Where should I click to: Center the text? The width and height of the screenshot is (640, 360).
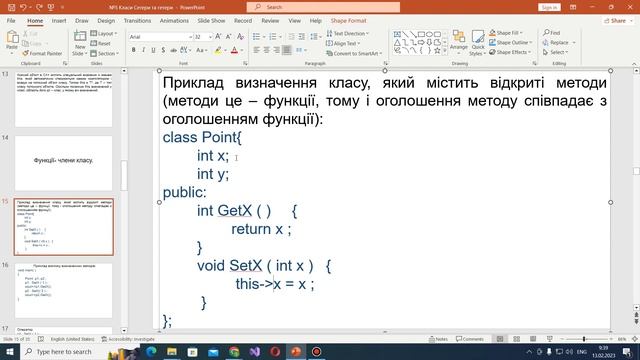click(x=267, y=50)
